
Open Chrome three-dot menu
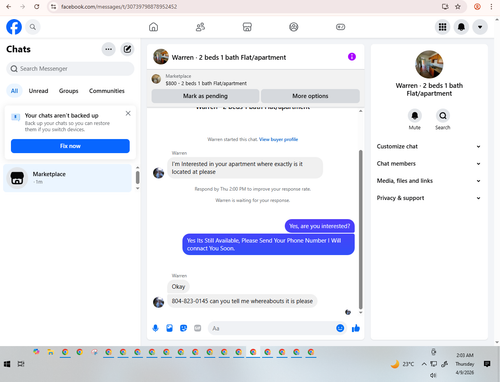coord(491,7)
